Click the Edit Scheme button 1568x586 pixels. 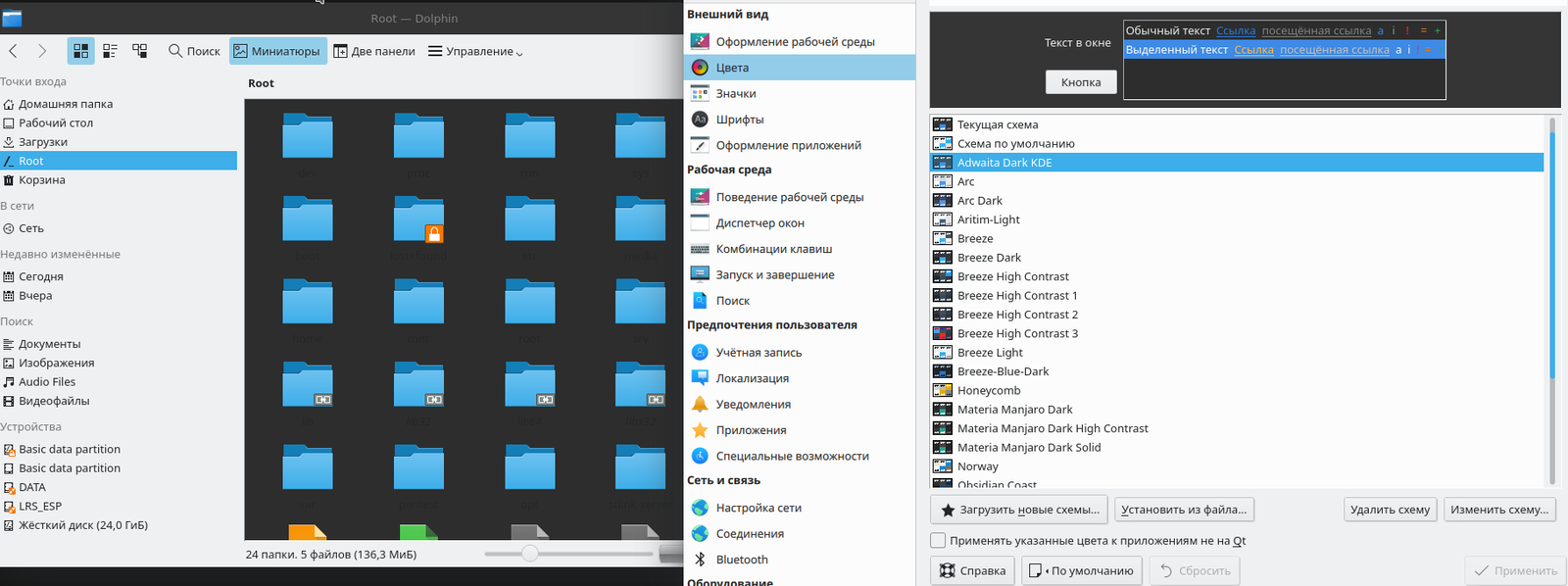coord(1499,510)
